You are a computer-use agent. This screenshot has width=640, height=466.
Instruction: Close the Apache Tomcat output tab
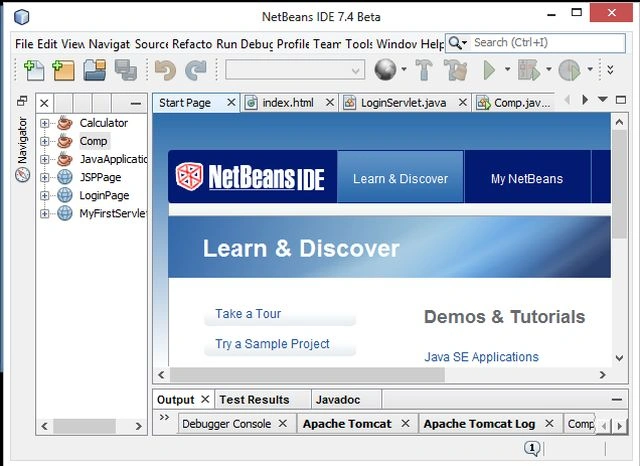tap(405, 424)
